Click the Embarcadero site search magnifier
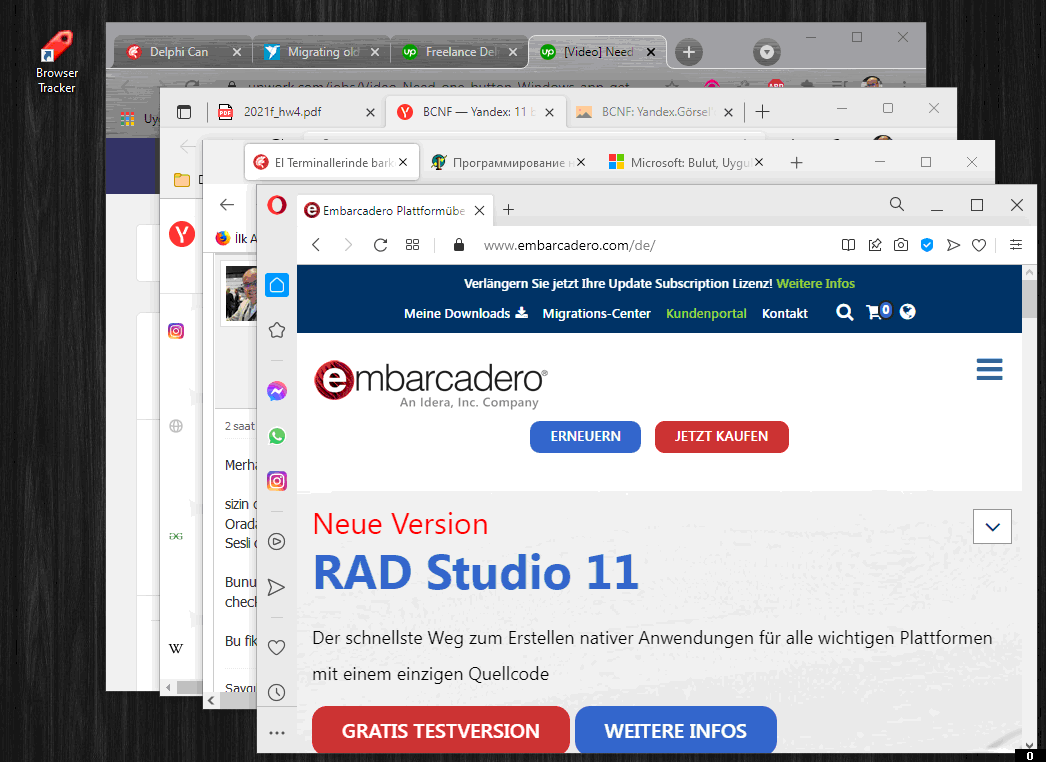This screenshot has height=762, width=1046. (x=845, y=312)
